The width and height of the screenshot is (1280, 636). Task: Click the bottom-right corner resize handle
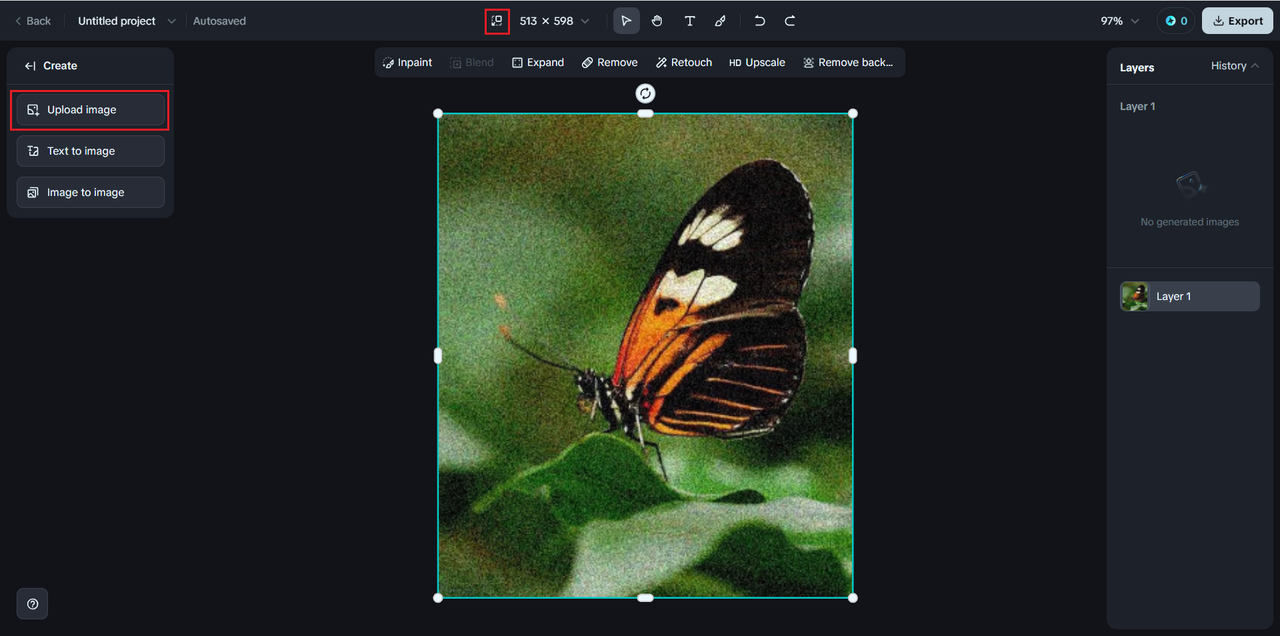[852, 598]
